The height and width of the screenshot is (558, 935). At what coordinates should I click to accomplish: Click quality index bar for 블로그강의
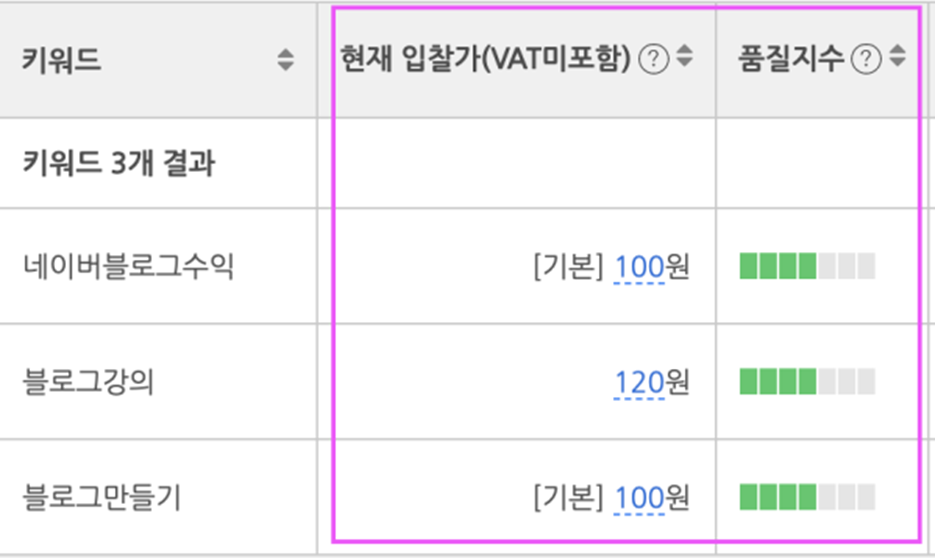click(807, 382)
